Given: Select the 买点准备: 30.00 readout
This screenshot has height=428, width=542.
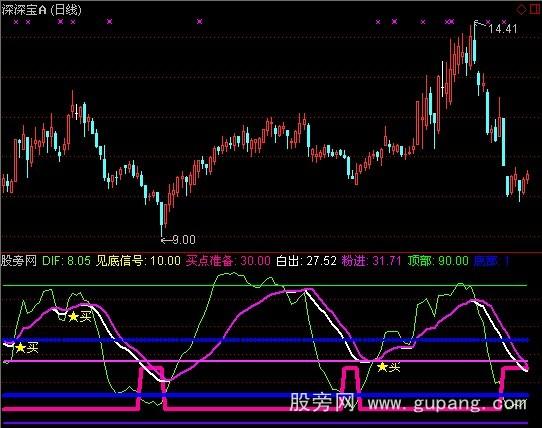Looking at the screenshot, I should pos(228,260).
